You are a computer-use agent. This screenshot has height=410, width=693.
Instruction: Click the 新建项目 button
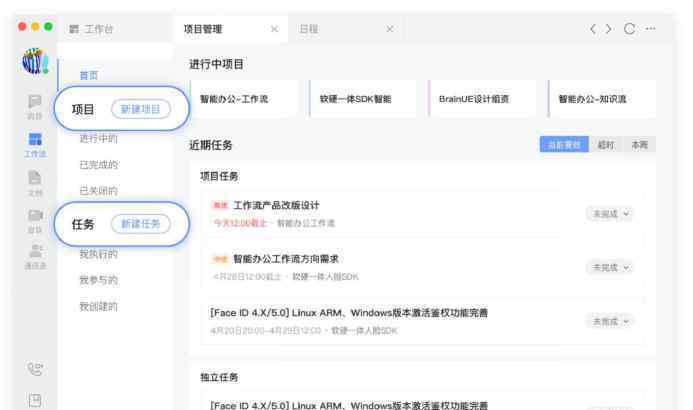click(x=141, y=109)
